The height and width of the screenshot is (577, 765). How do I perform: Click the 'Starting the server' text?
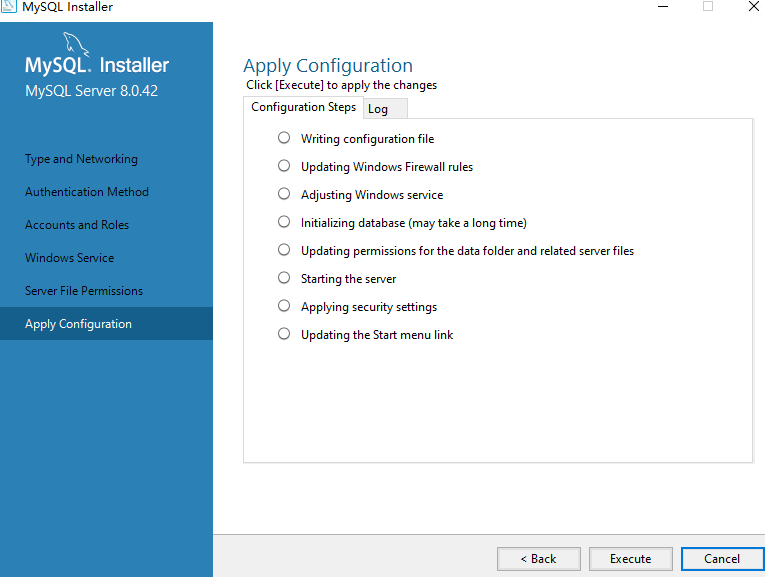(x=348, y=279)
